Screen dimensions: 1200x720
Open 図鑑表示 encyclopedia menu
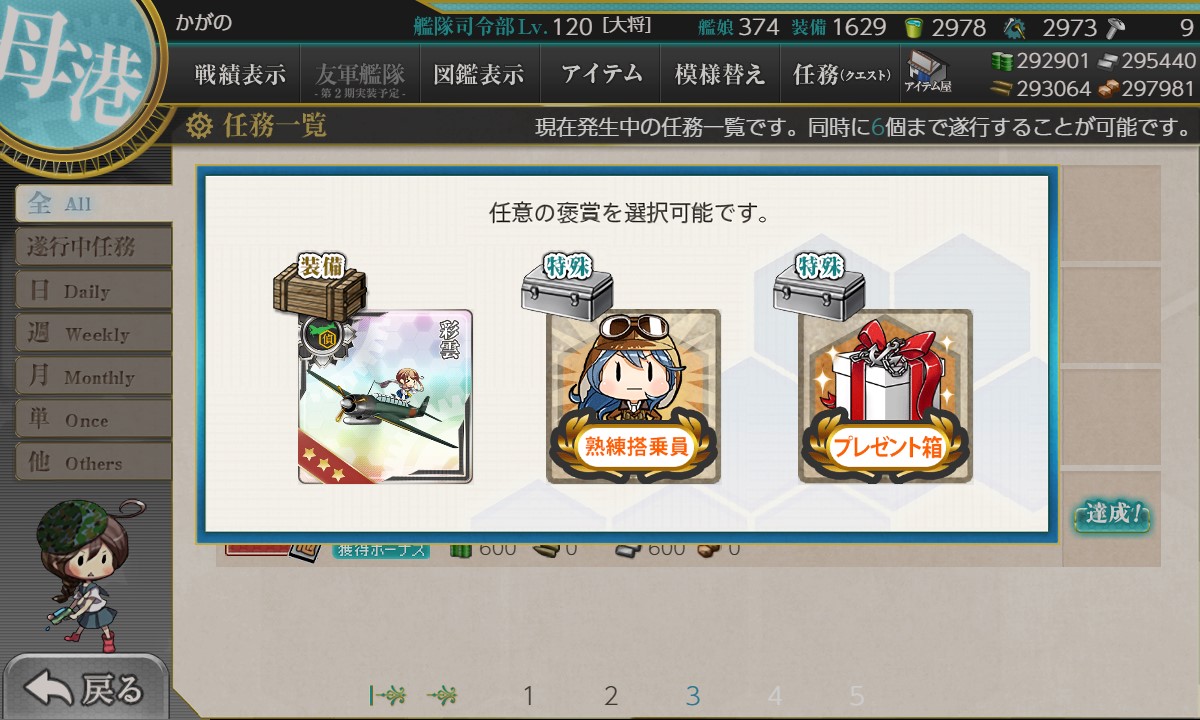click(x=480, y=75)
